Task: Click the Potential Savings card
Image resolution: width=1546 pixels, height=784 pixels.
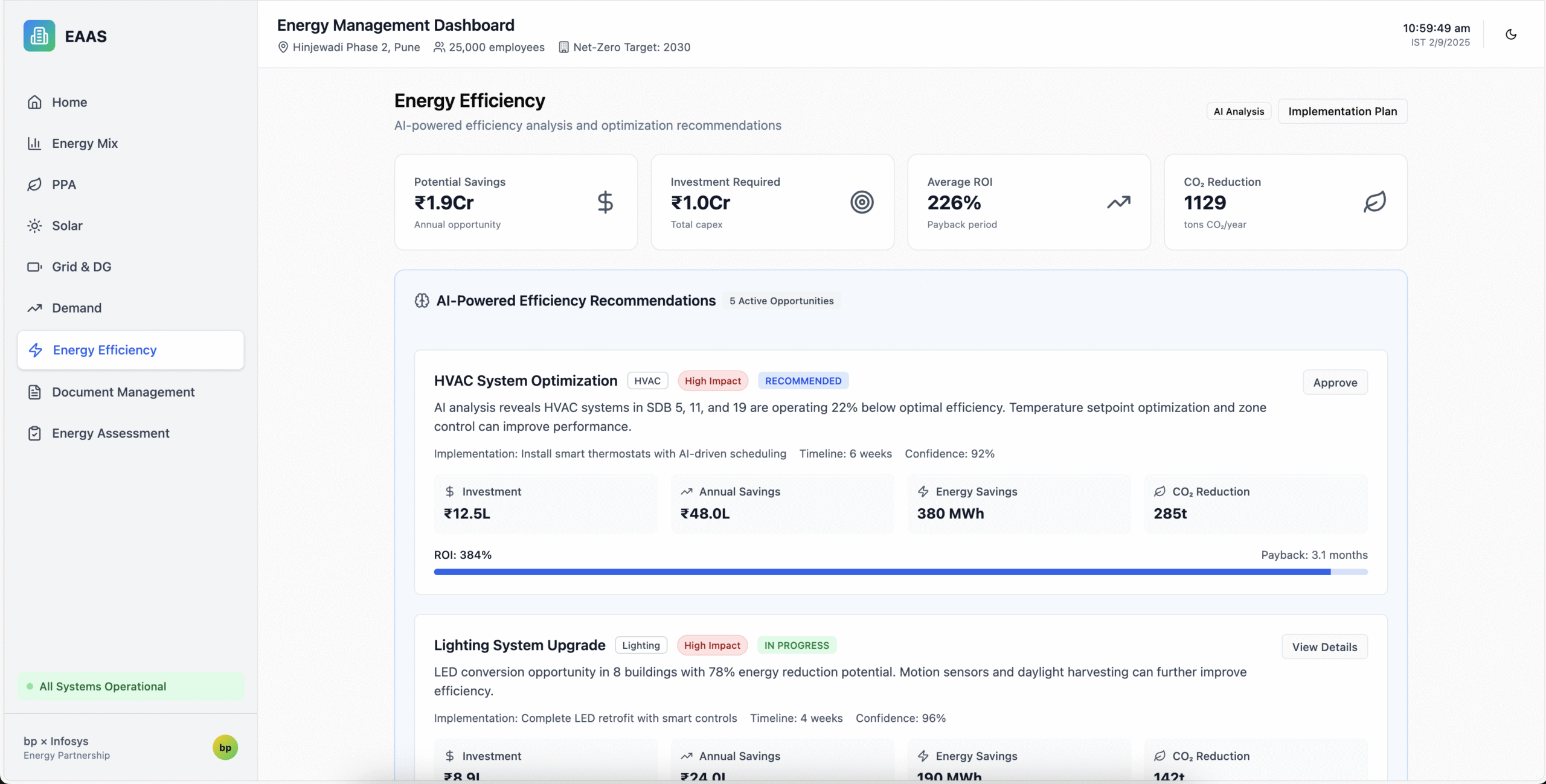Action: 516,202
